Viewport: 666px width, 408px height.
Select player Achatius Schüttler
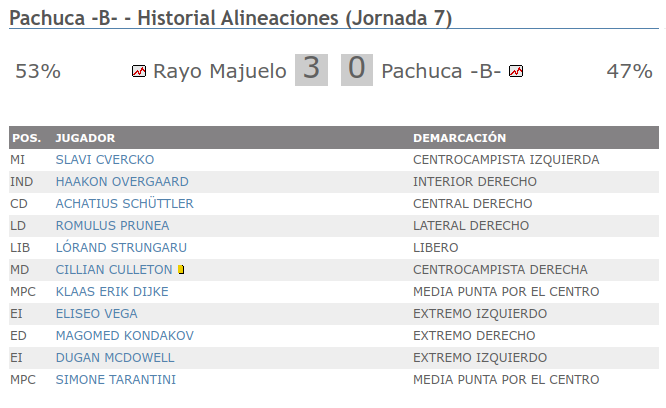(x=125, y=204)
